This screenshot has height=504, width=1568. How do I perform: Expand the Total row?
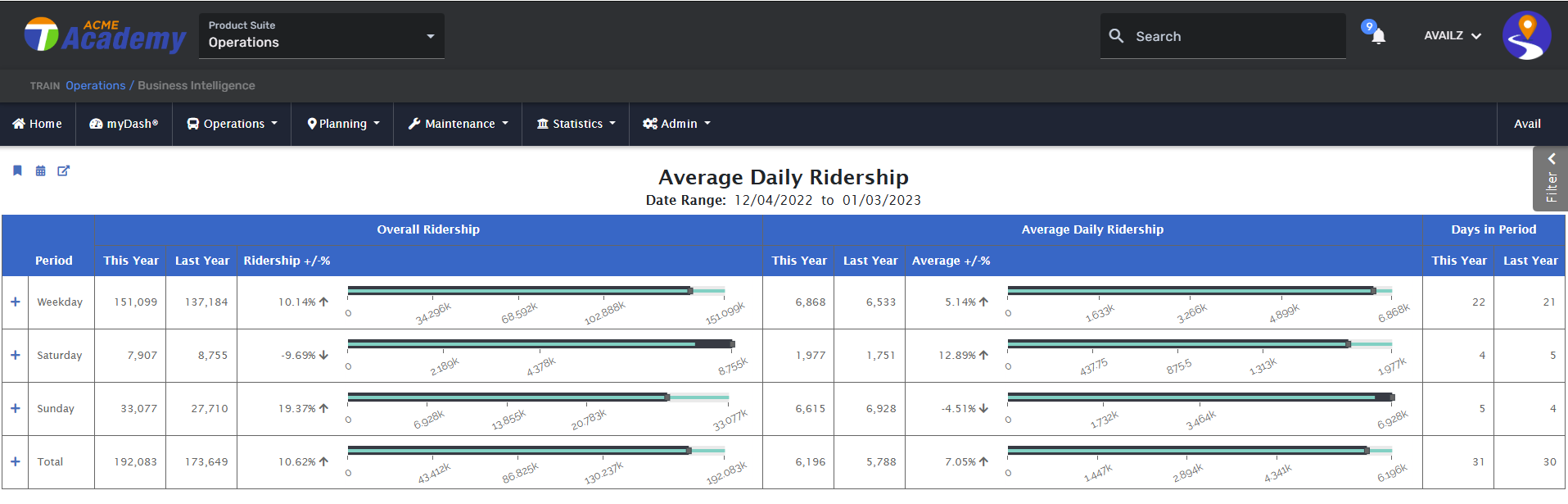(x=16, y=461)
